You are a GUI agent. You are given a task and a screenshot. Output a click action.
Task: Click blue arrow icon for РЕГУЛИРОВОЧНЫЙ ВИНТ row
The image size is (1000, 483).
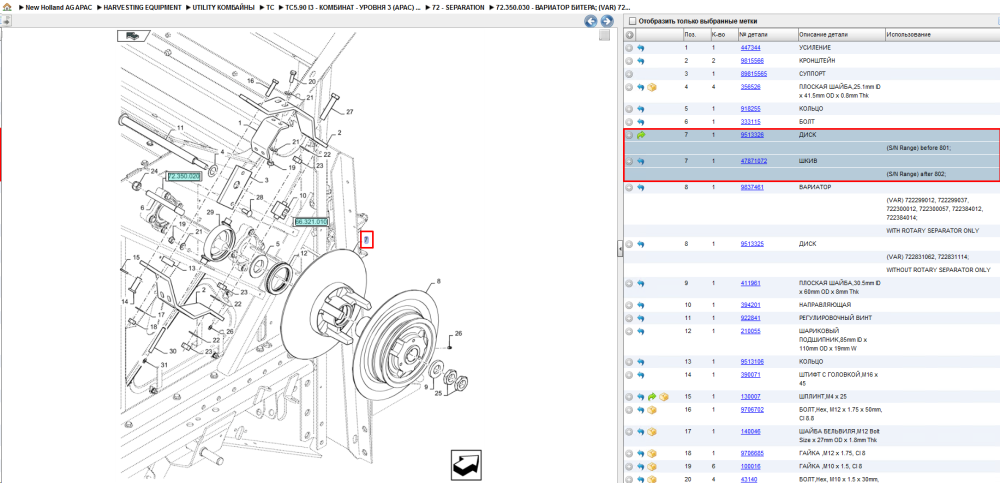point(641,318)
